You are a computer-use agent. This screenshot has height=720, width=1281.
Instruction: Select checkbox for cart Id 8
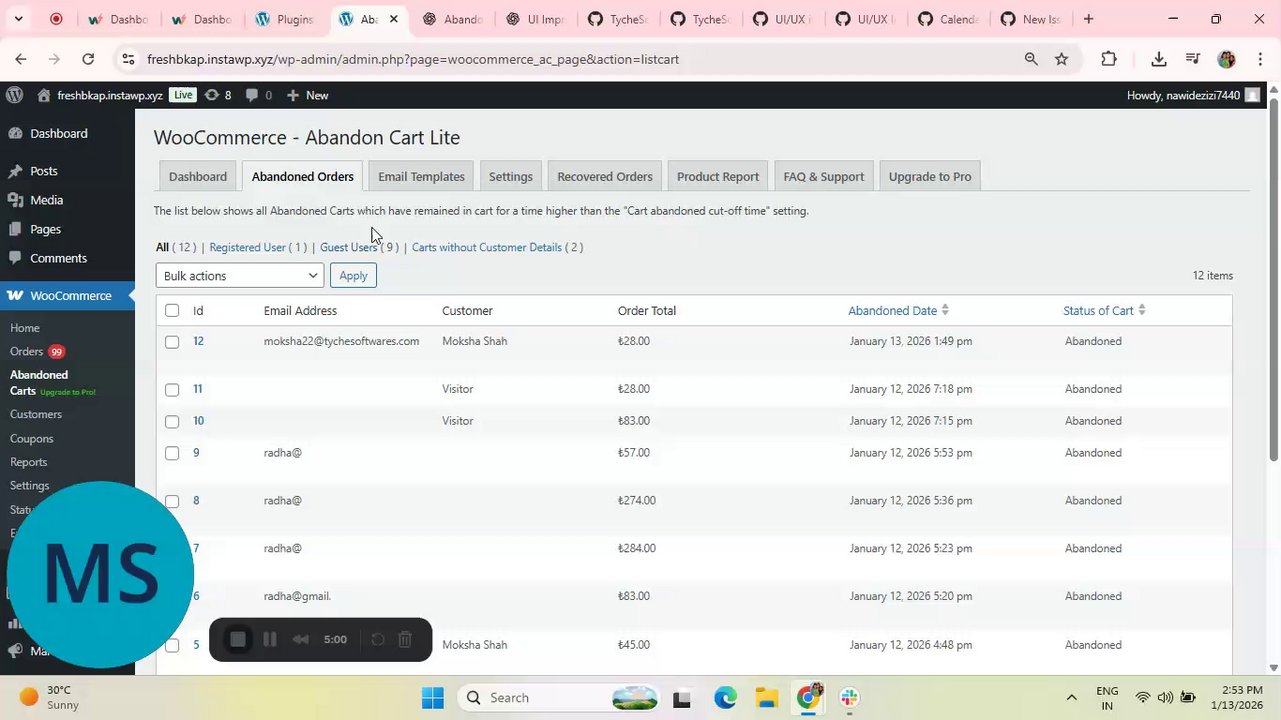tap(172, 501)
